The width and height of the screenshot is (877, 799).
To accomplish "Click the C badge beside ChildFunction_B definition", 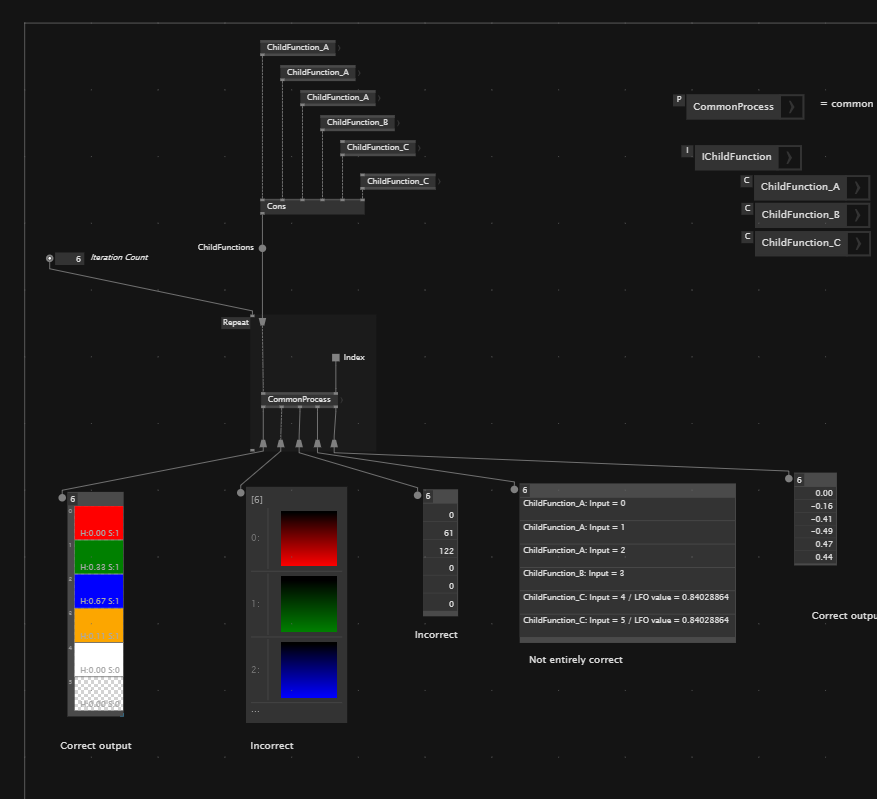I will tap(746, 209).
